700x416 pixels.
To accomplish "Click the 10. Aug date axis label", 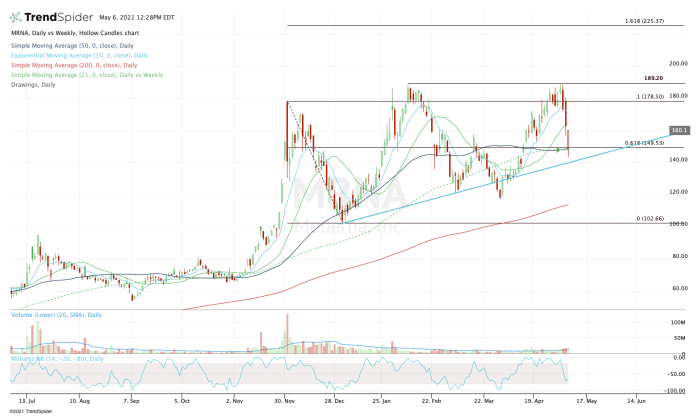I will pyautogui.click(x=79, y=401).
